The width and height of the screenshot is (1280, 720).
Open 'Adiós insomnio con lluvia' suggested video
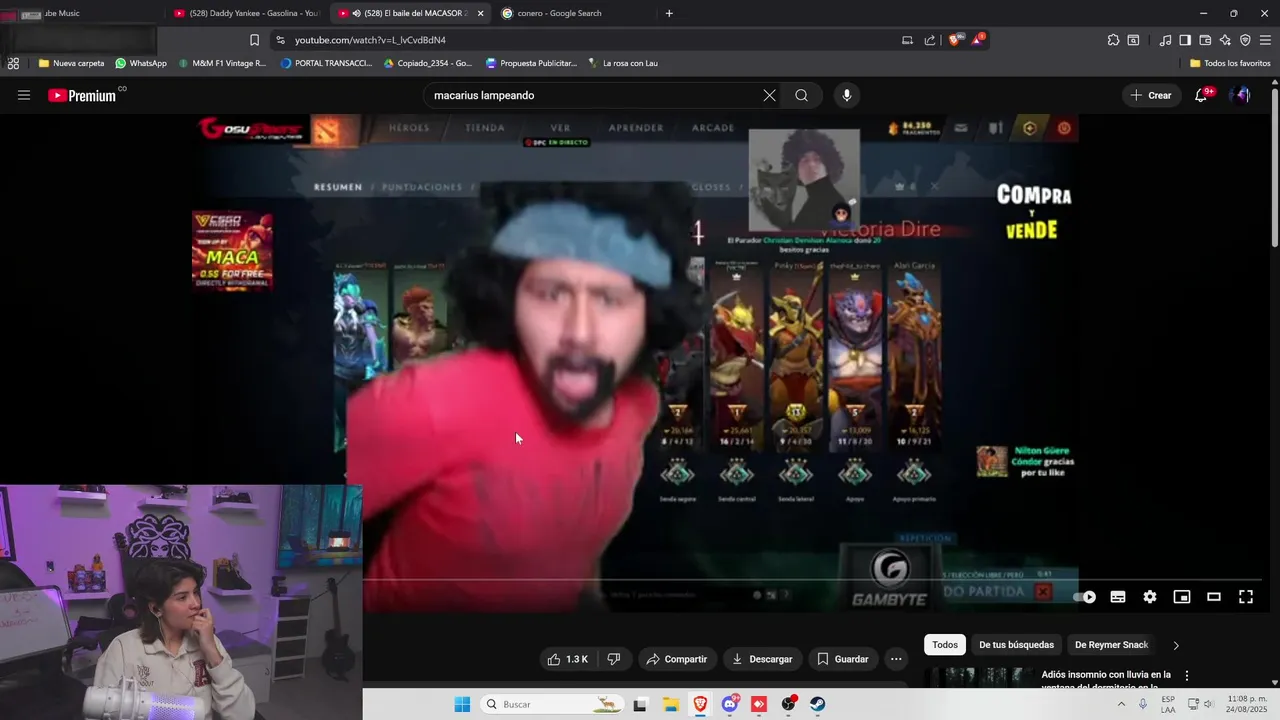click(x=1106, y=680)
